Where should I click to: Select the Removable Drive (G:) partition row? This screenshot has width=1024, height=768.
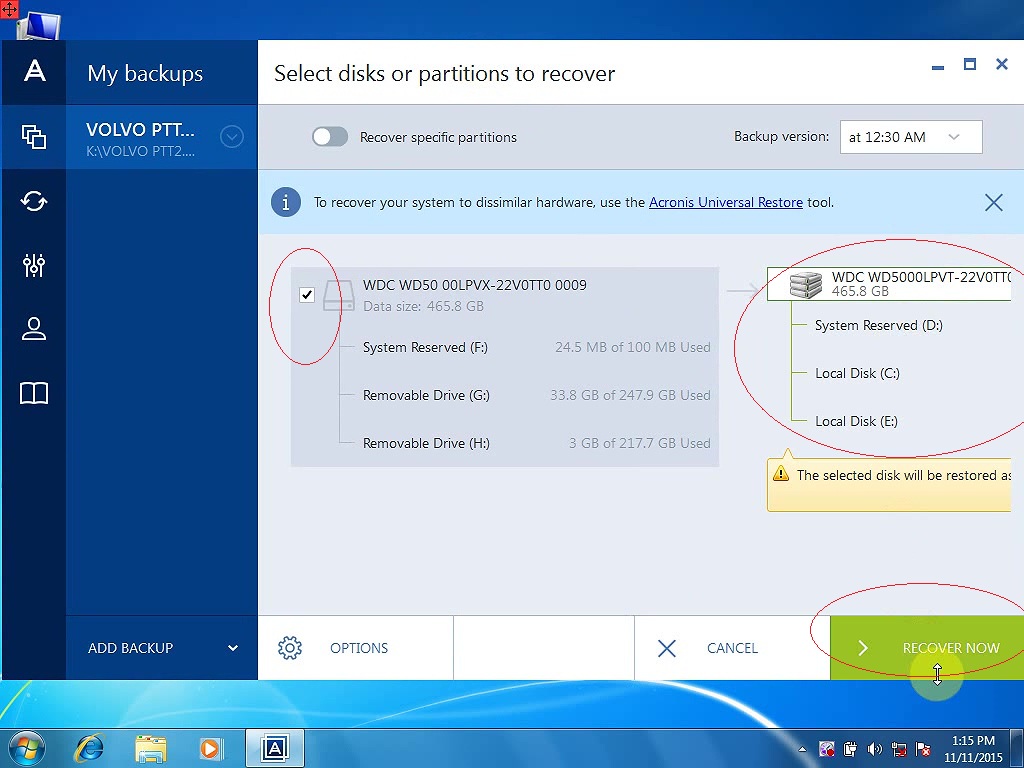(536, 395)
